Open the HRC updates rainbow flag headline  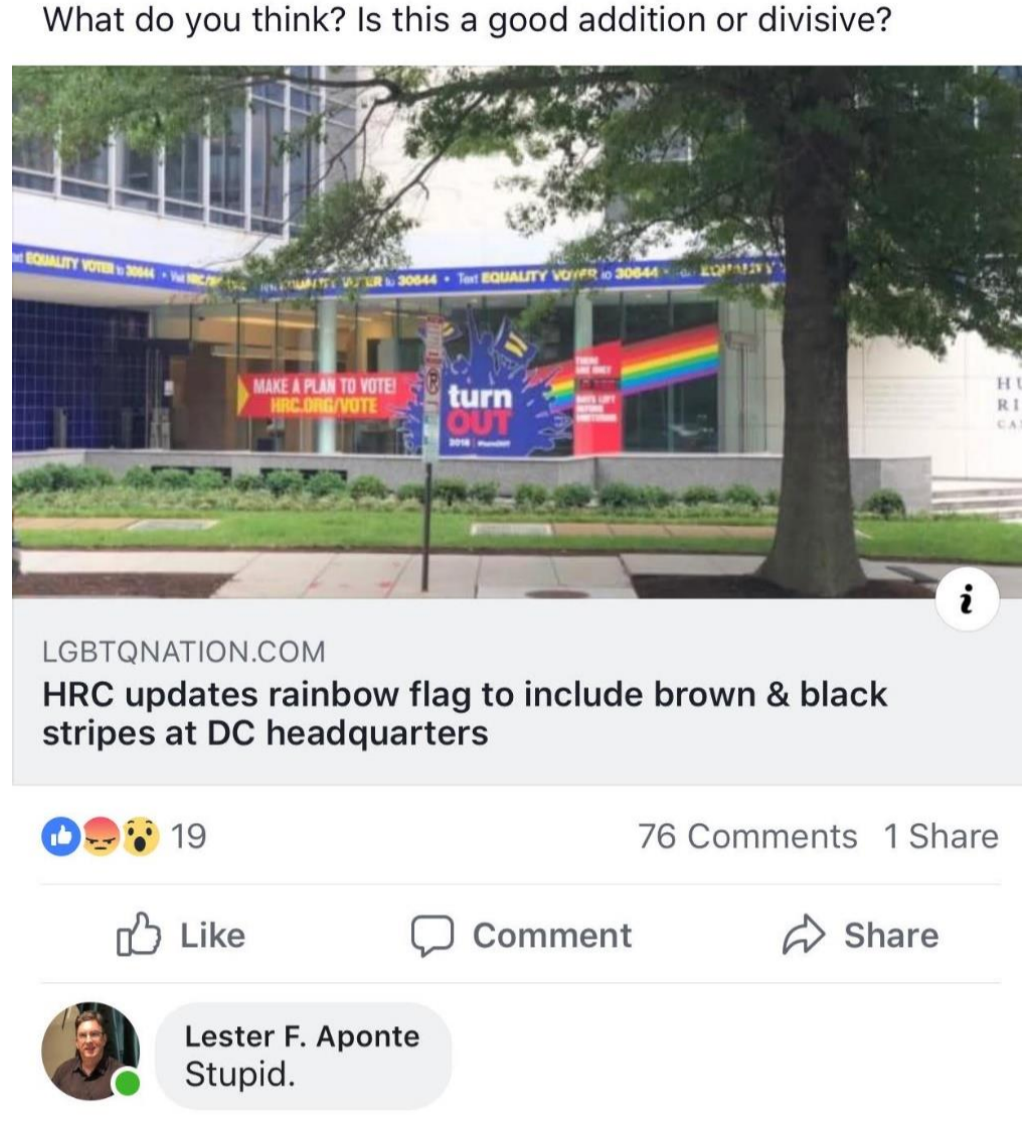(464, 713)
